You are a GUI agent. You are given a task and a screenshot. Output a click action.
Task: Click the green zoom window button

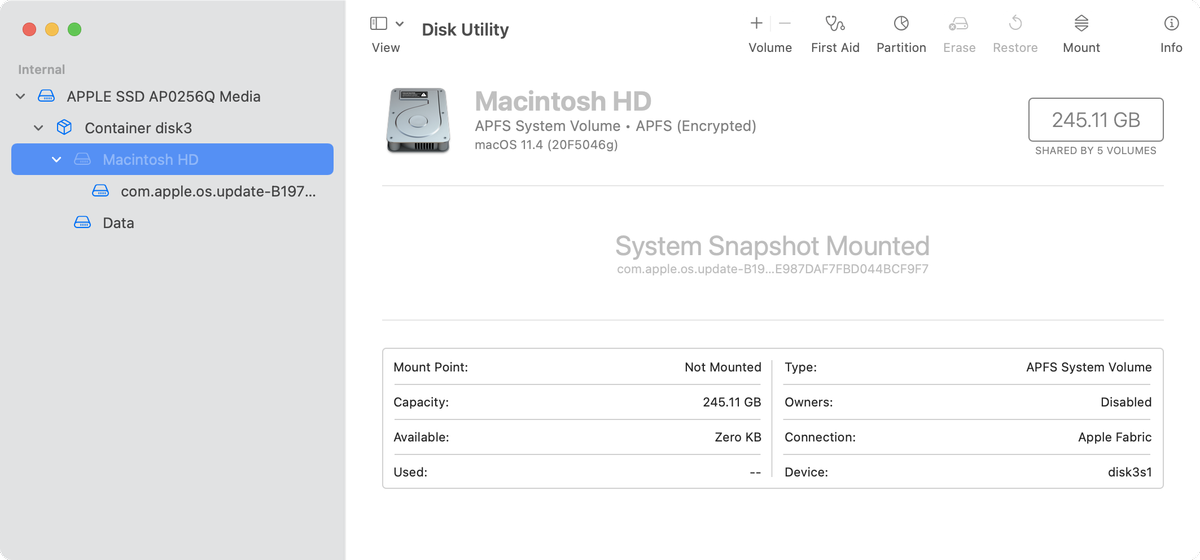pos(74,30)
